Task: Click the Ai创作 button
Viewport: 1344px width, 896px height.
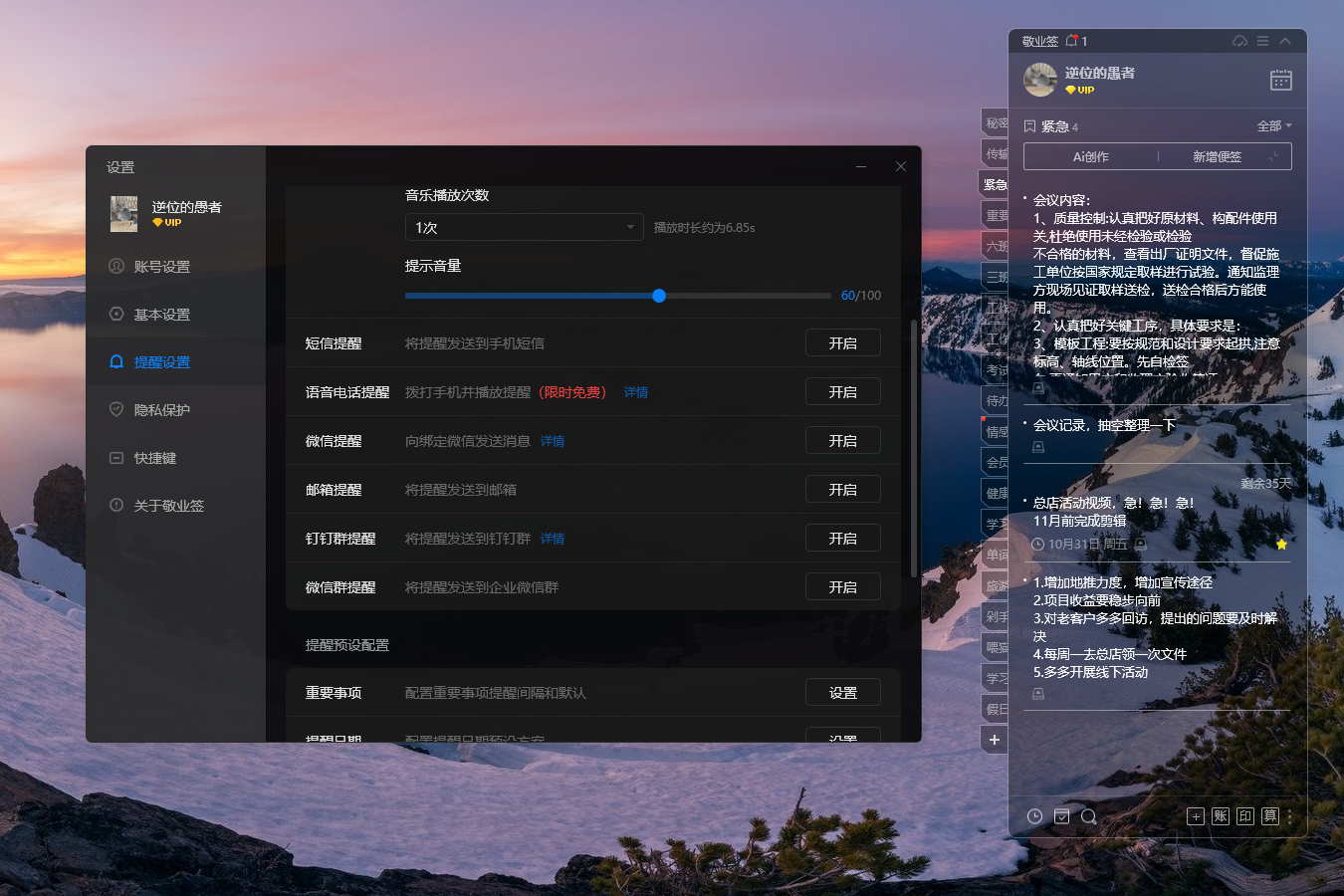Action: click(x=1090, y=156)
